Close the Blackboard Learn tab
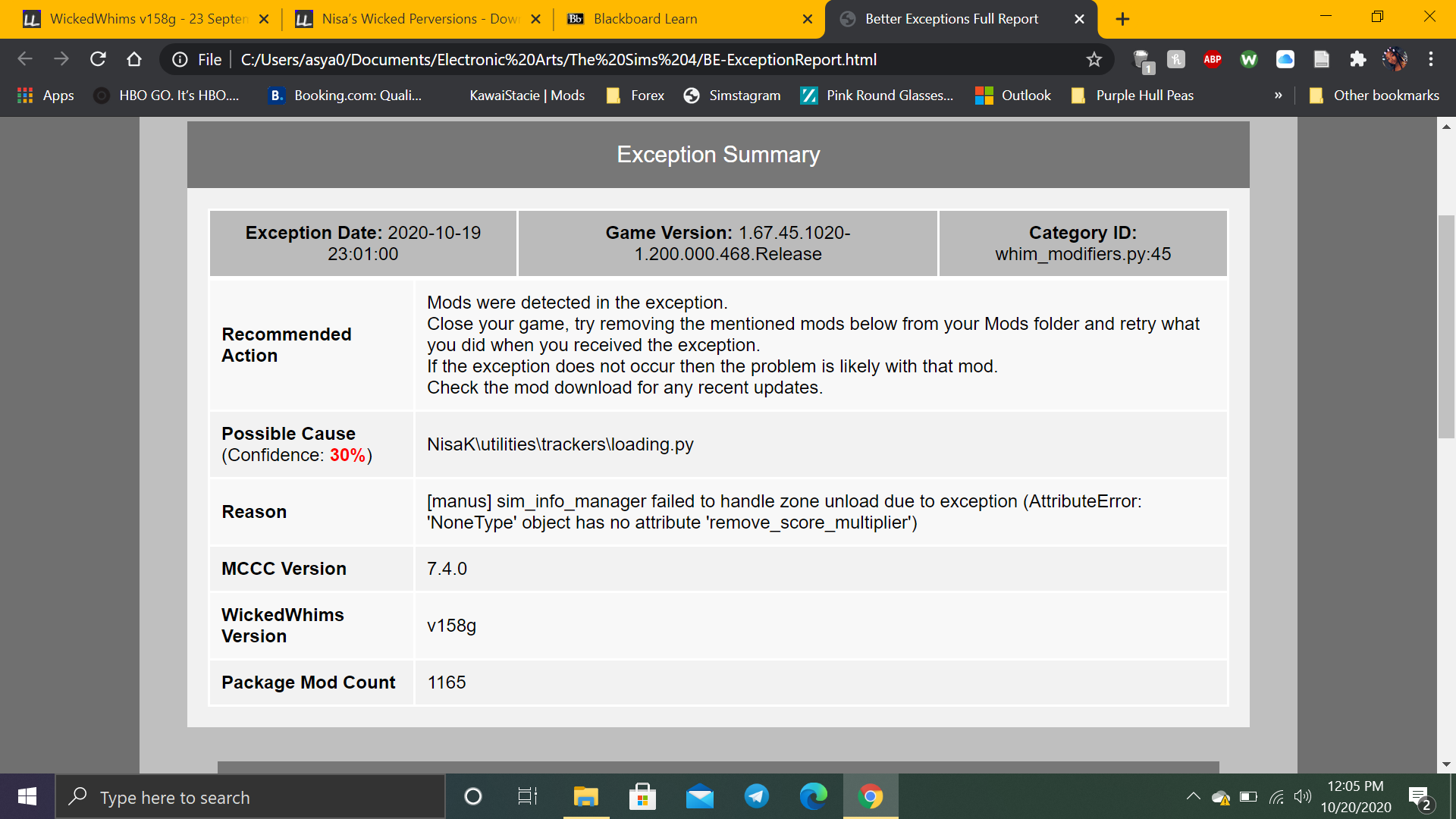Screen dimensions: 1456x819 tap(808, 19)
